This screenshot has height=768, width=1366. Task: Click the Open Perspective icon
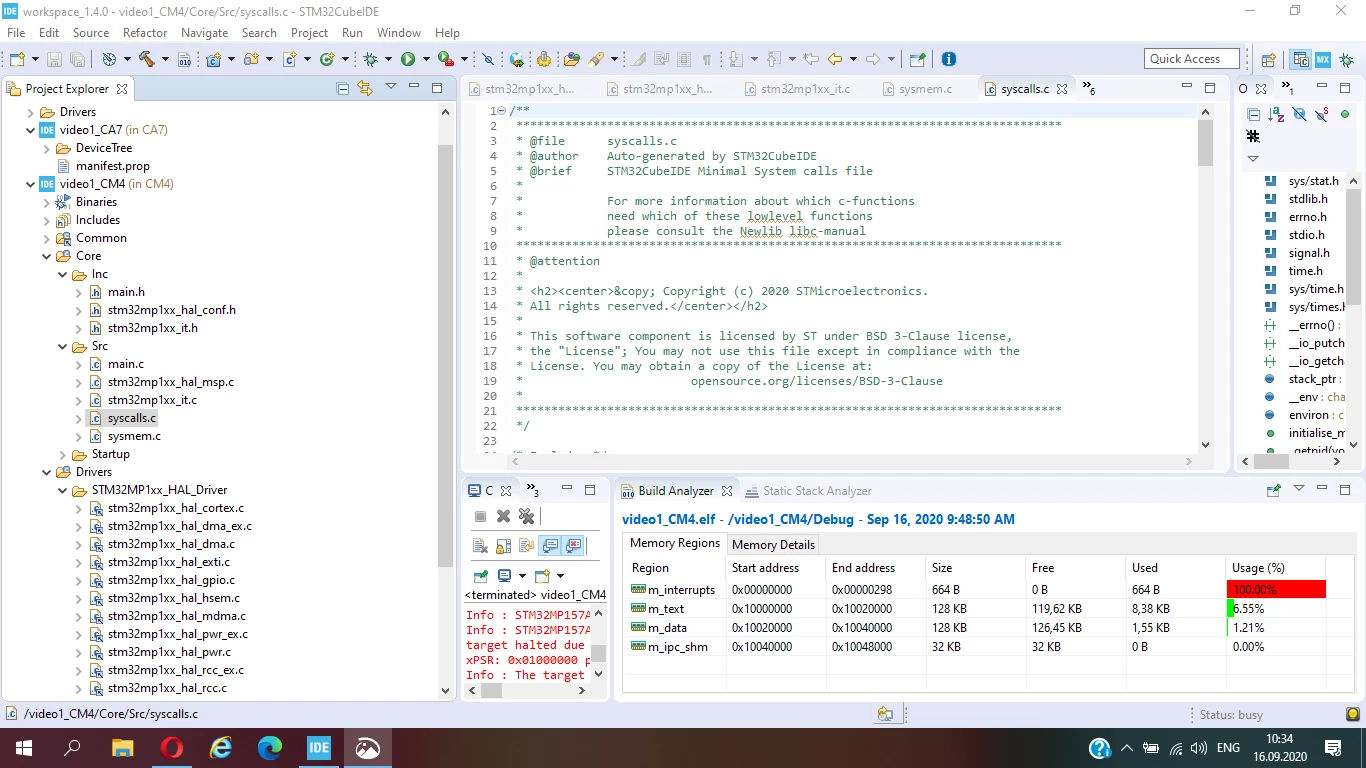tap(1268, 59)
